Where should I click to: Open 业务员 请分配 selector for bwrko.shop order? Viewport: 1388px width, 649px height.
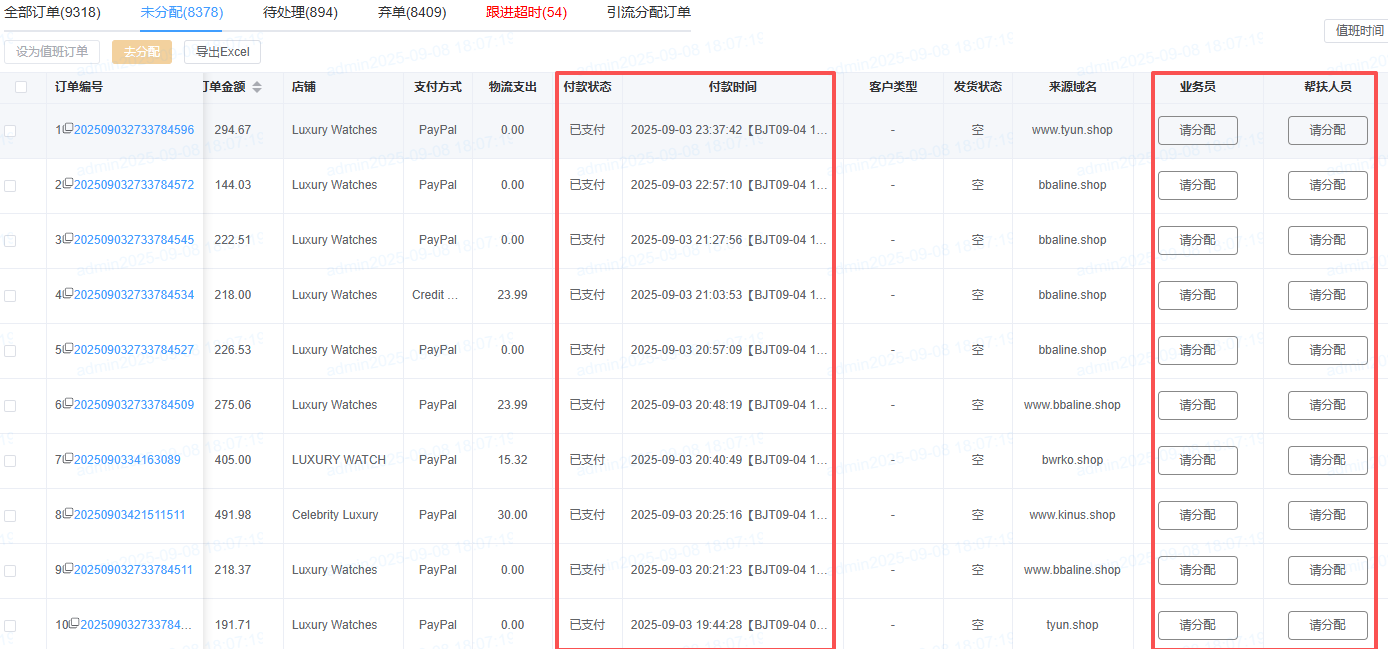[1197, 460]
